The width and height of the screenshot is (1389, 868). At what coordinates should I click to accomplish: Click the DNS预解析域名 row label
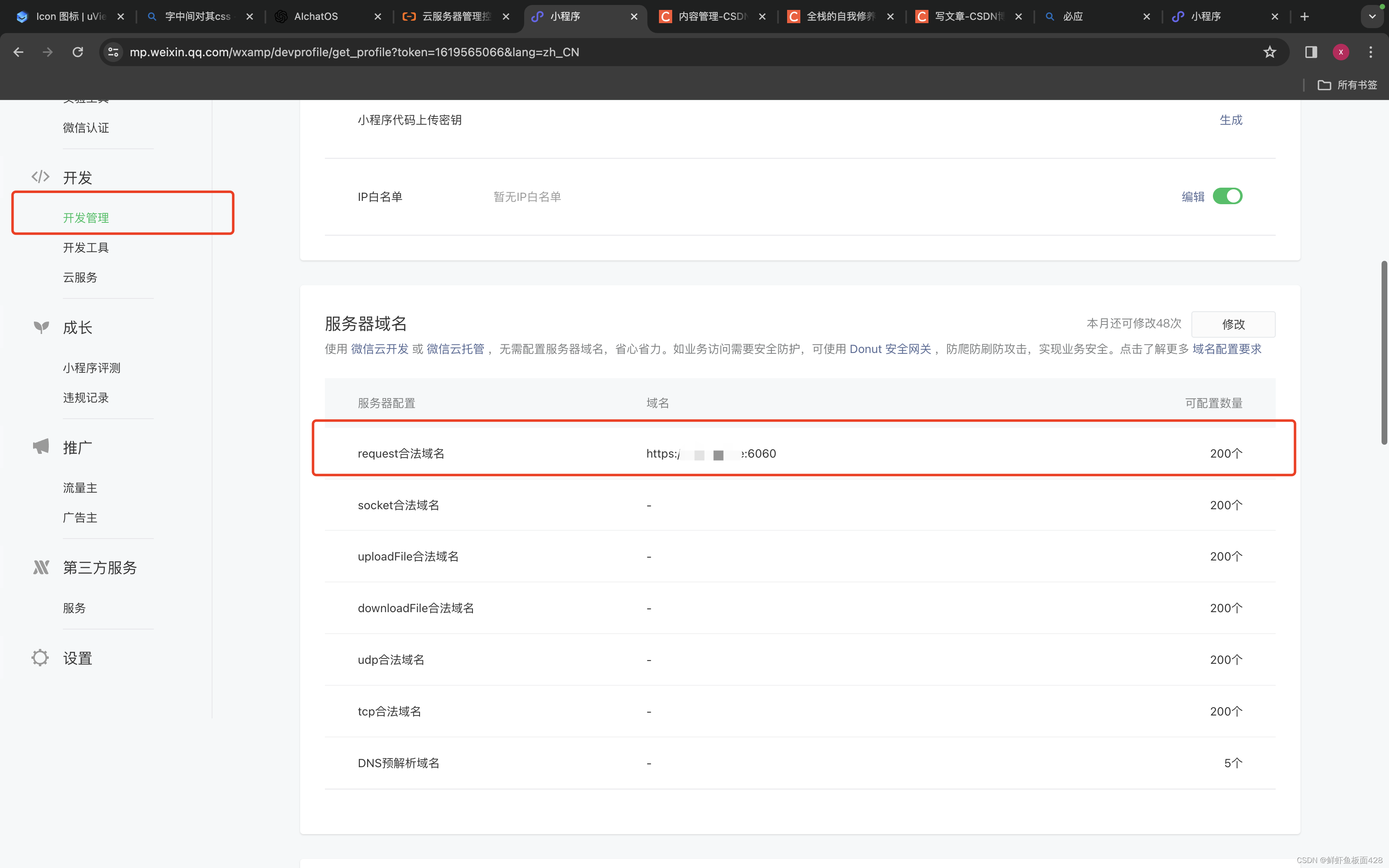399,763
